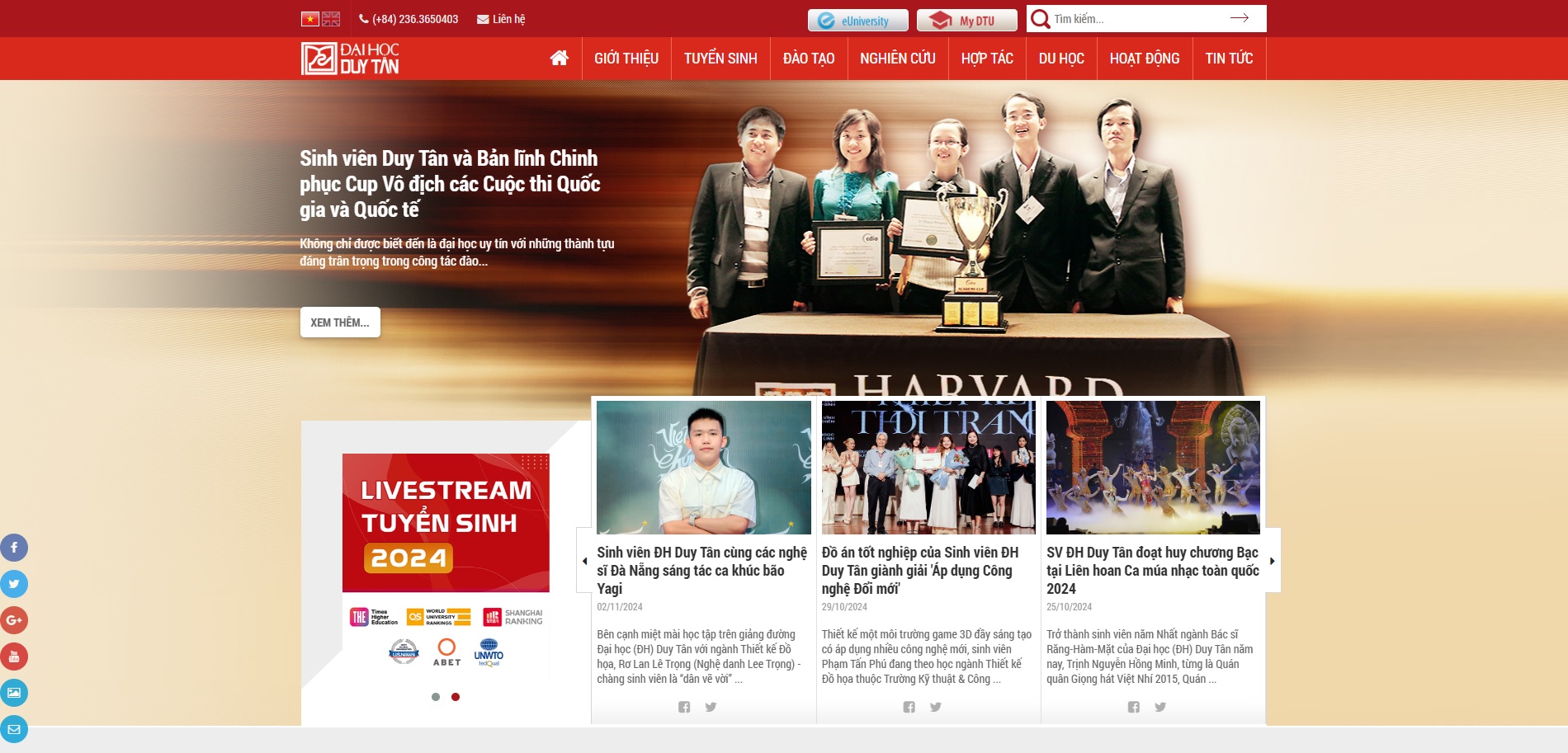The width and height of the screenshot is (1568, 753).
Task: Open article 'Đồ án tốt nghiệp của Sinh viên ĐH Duy Tân'
Action: pyautogui.click(x=920, y=570)
